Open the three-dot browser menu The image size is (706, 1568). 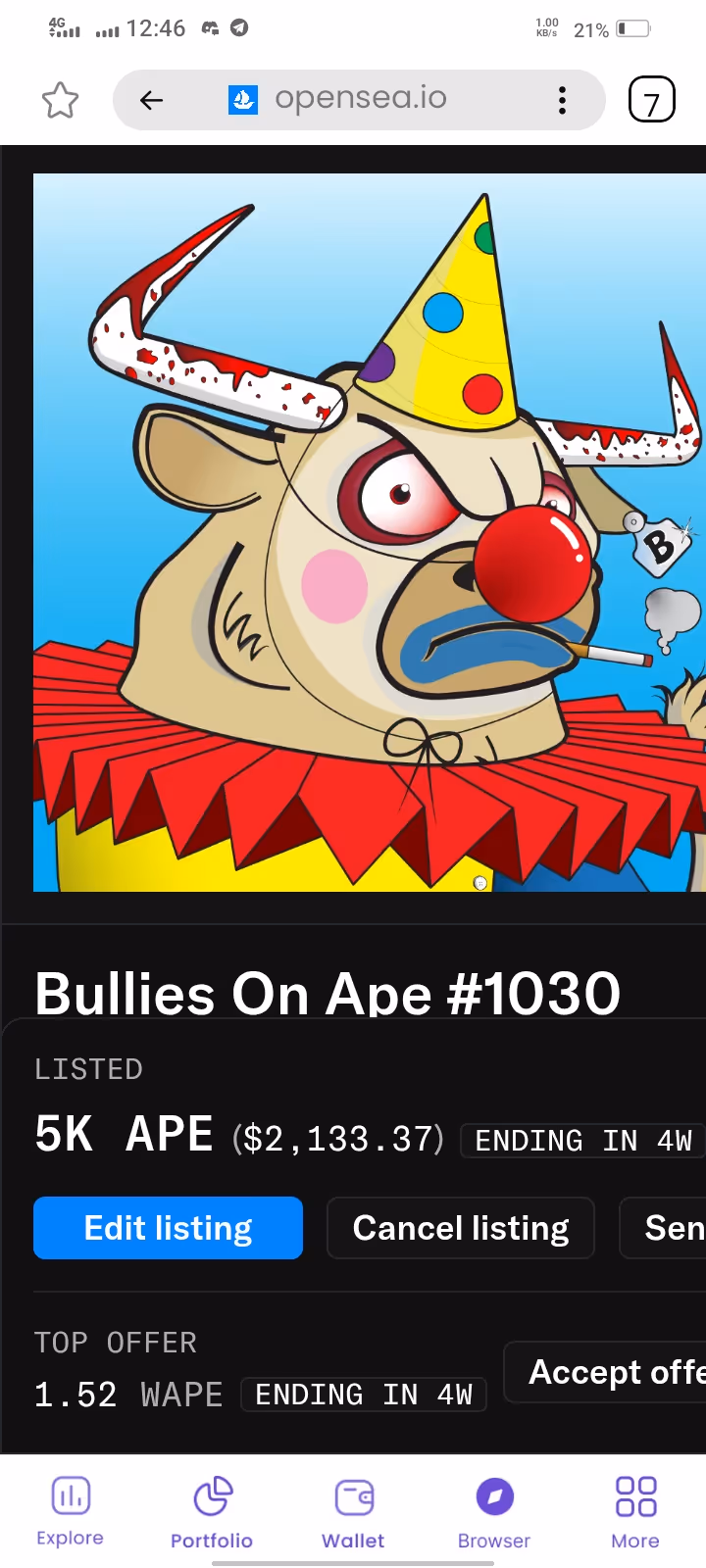point(562,100)
